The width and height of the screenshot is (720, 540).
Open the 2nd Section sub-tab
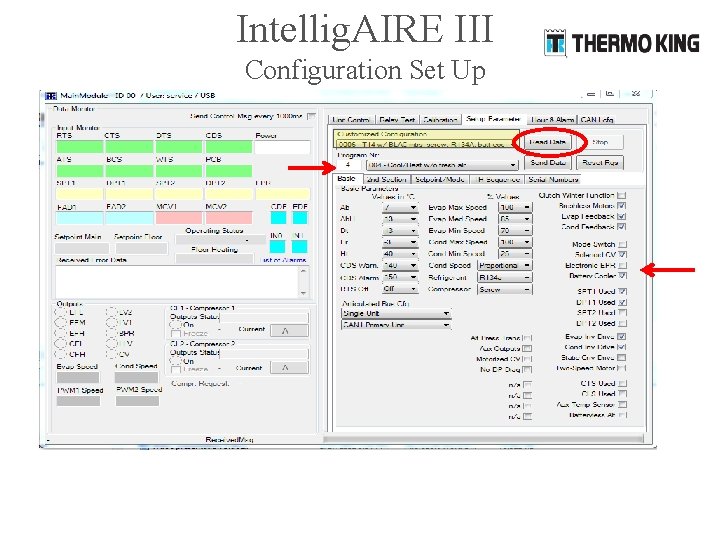(x=387, y=180)
